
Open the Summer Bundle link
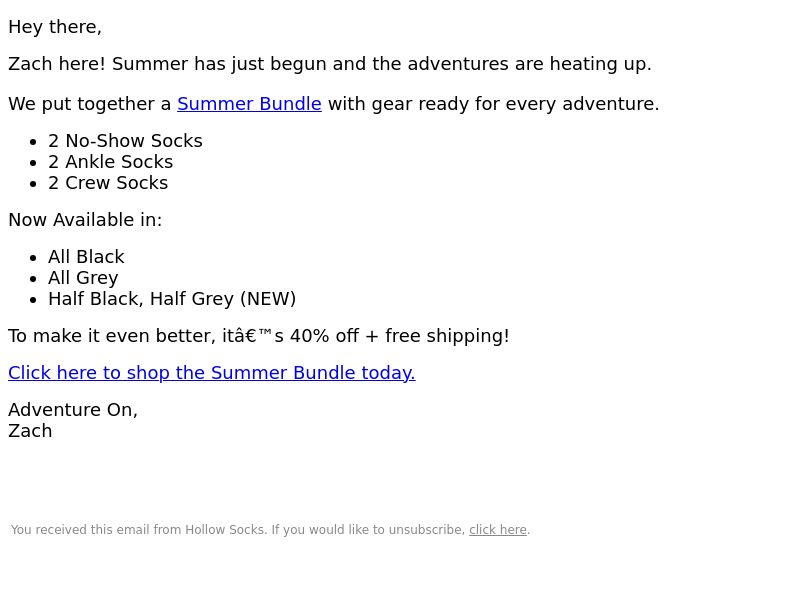pyautogui.click(x=249, y=104)
